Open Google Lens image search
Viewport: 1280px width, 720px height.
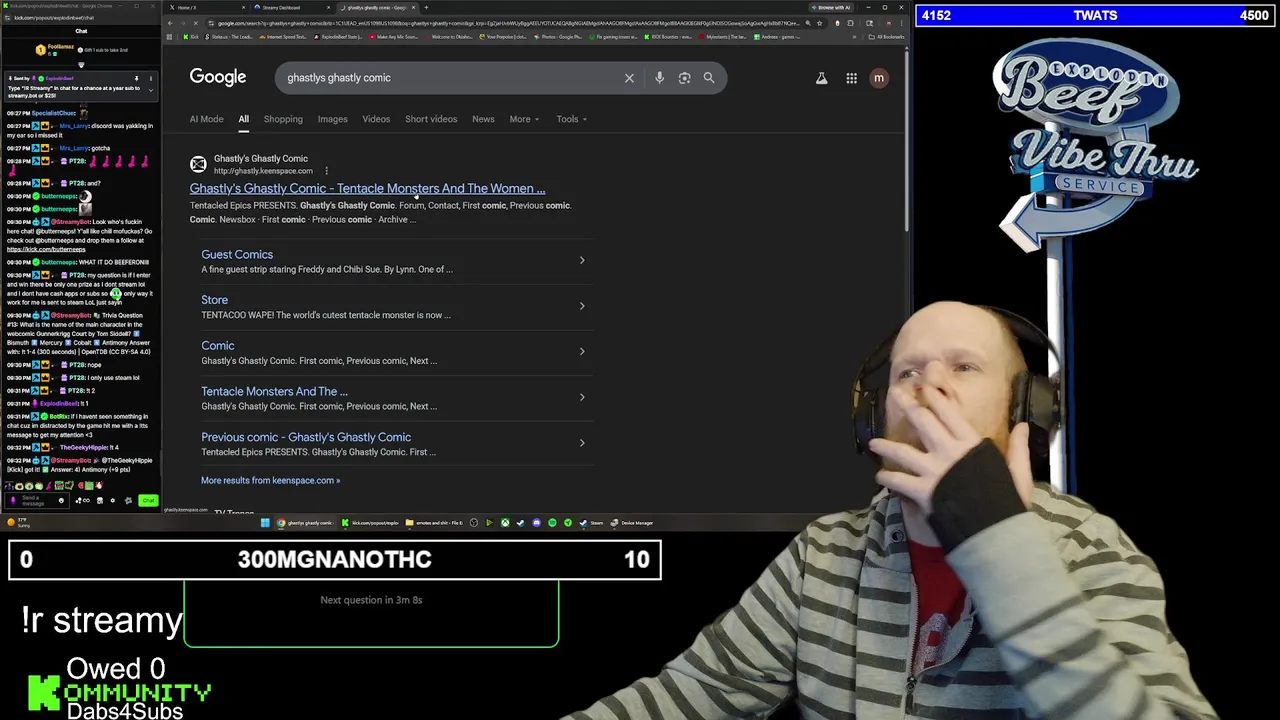tap(684, 78)
